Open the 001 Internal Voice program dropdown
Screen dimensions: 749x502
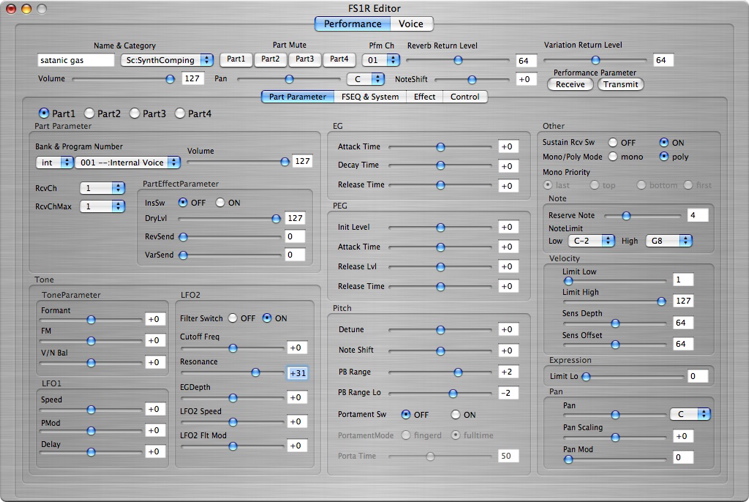point(128,162)
